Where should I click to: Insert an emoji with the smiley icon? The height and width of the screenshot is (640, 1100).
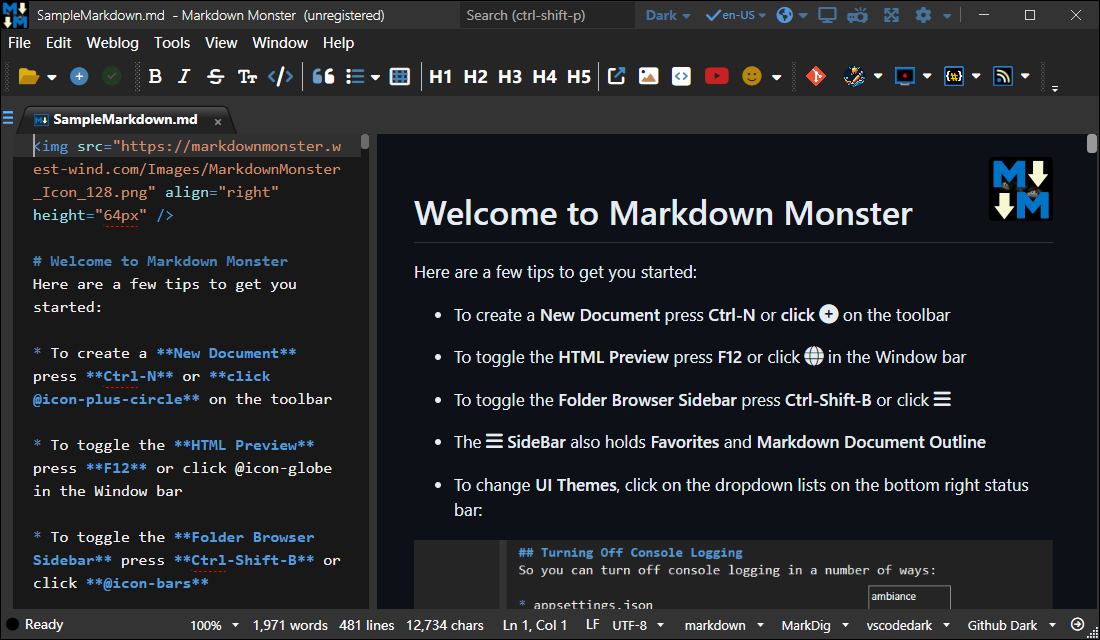click(x=751, y=76)
